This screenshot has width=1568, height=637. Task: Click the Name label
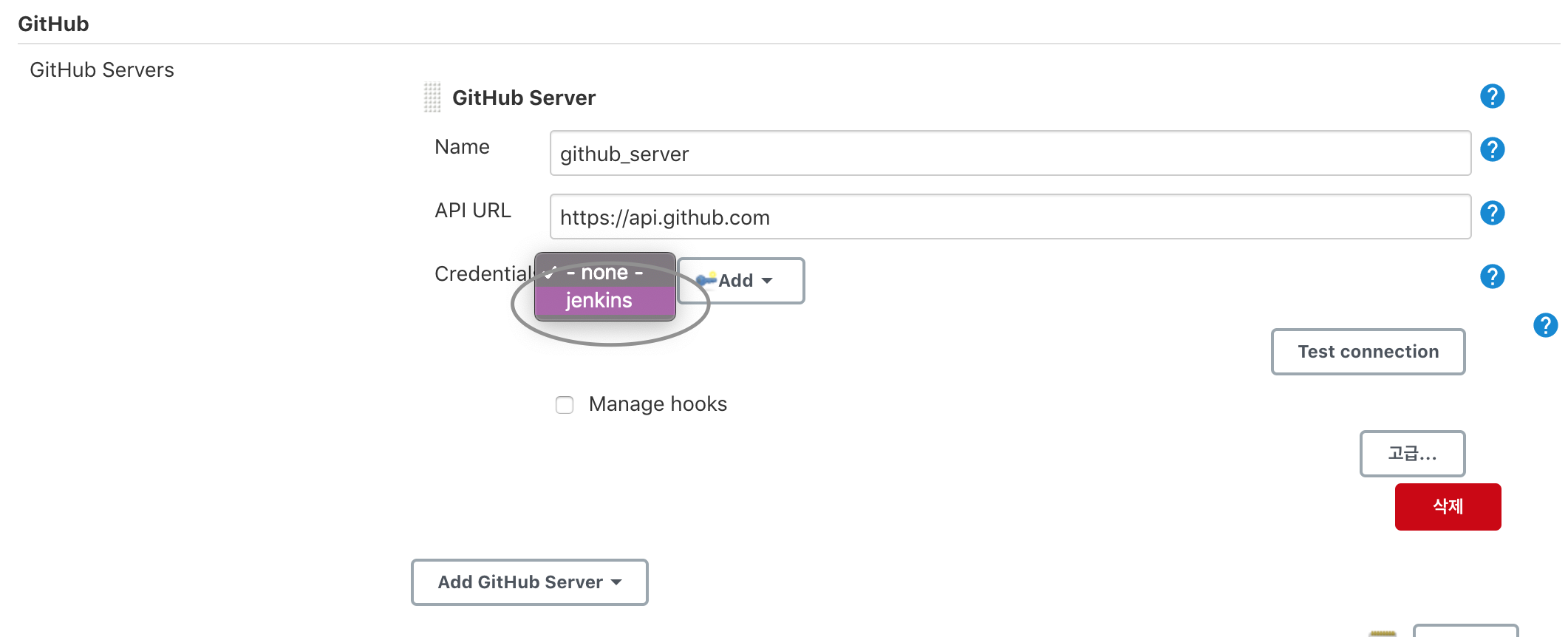(x=462, y=147)
